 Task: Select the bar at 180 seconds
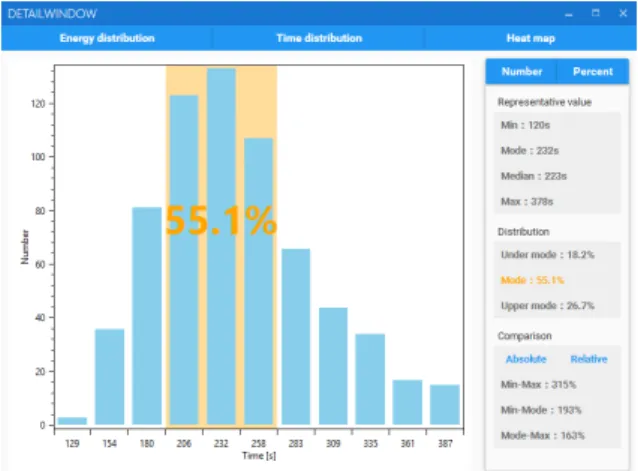click(146, 316)
